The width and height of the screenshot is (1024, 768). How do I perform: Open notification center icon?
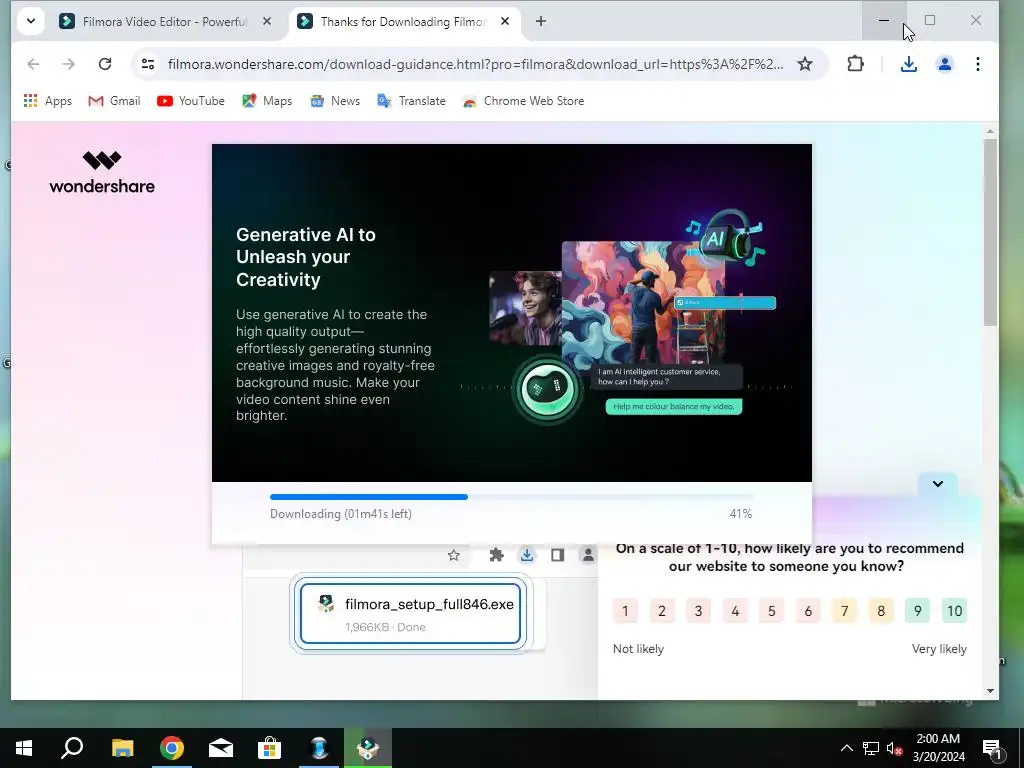click(992, 749)
